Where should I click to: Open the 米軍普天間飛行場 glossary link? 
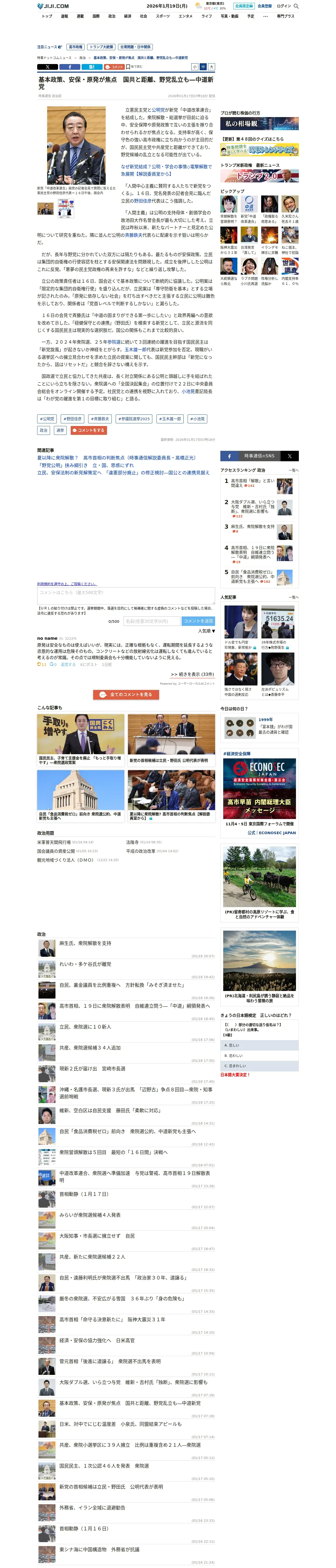(54, 843)
